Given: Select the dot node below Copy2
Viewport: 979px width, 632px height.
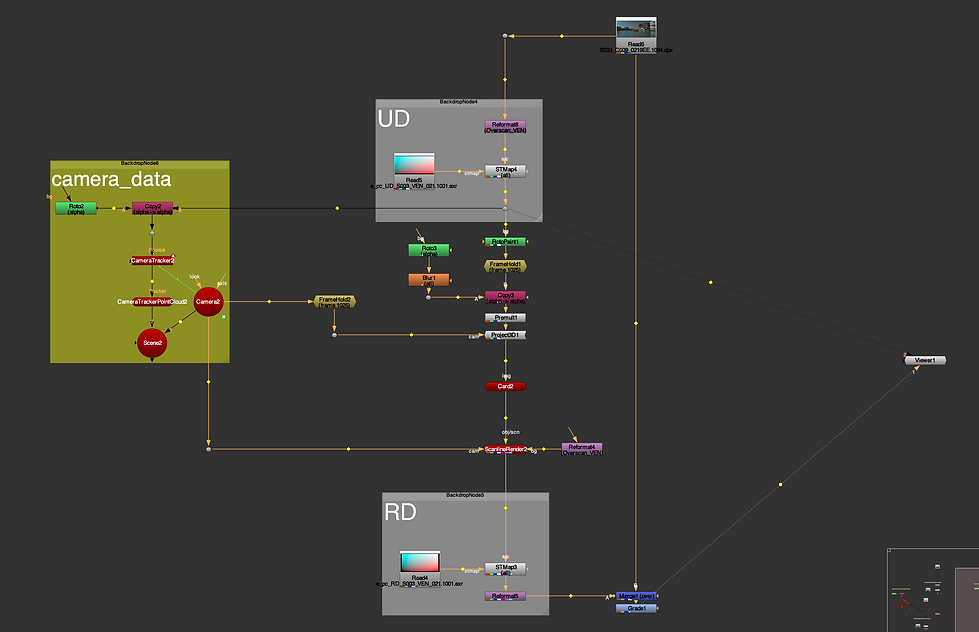Looking at the screenshot, I should (152, 234).
